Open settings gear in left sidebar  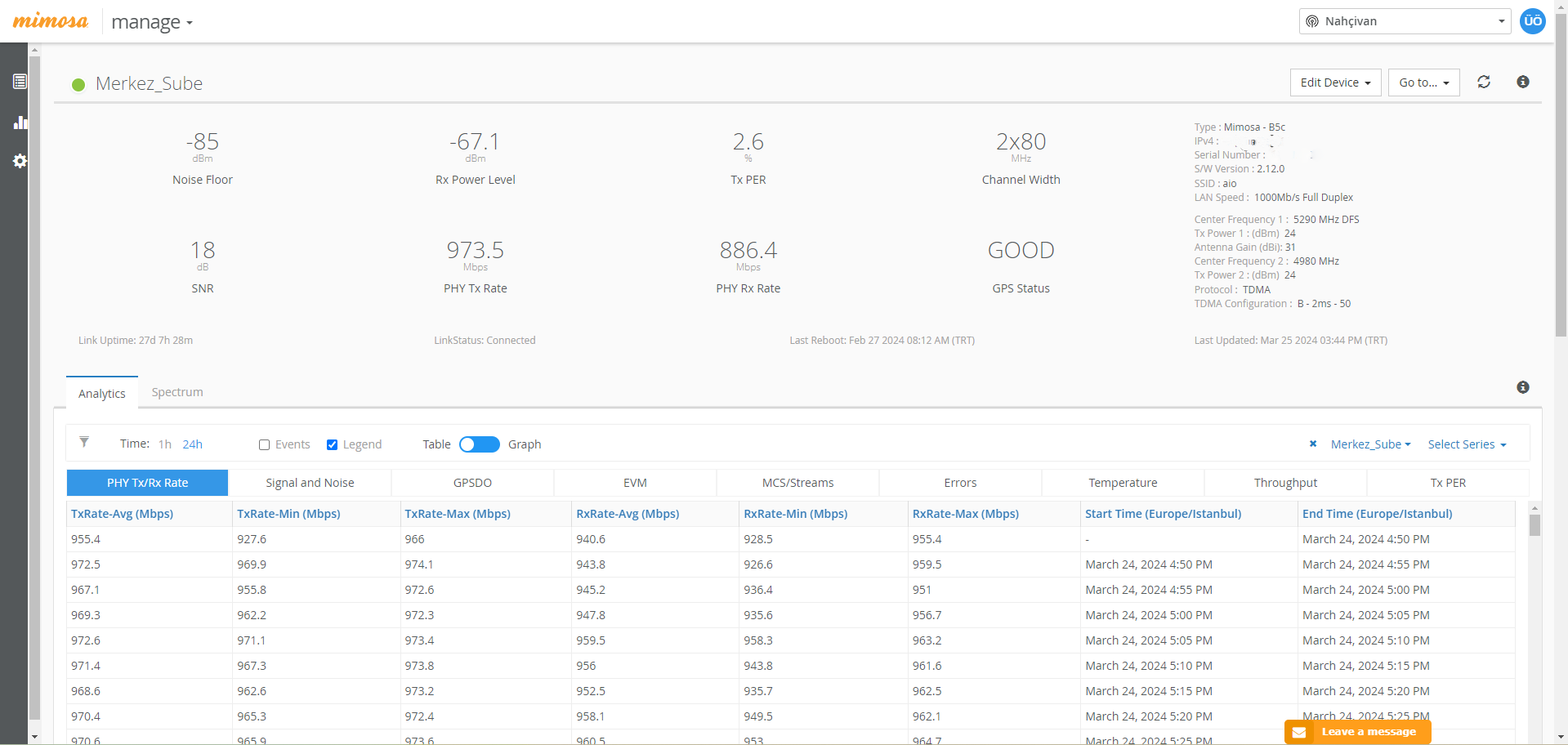[20, 161]
